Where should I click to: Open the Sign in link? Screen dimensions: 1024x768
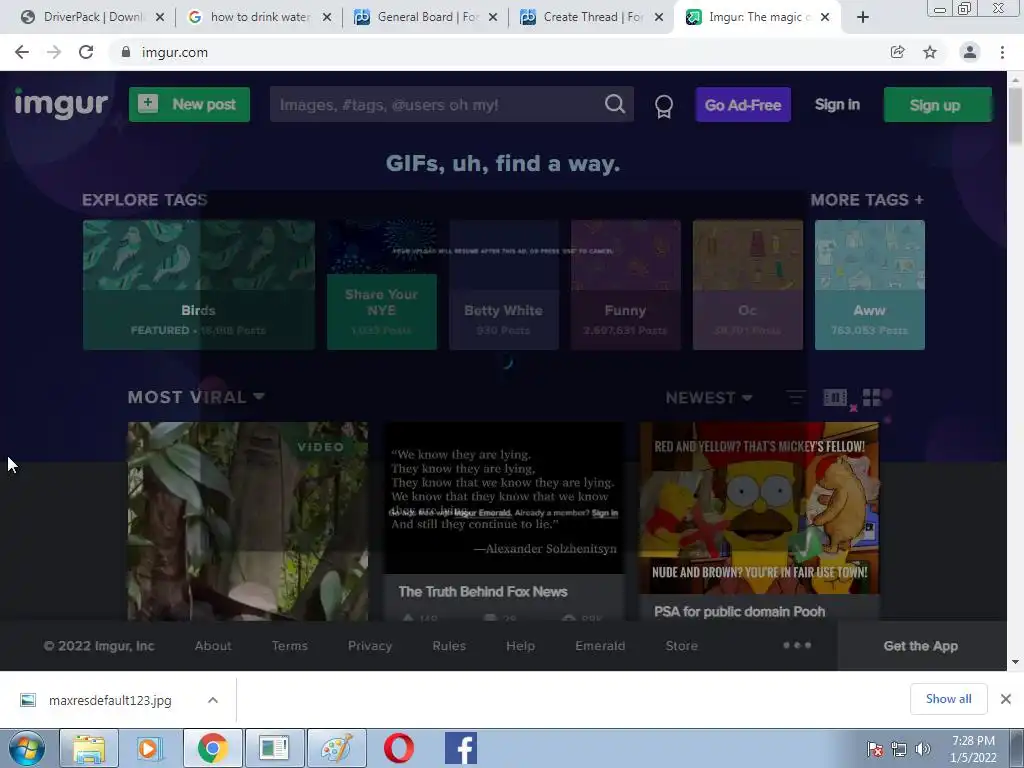tap(837, 104)
